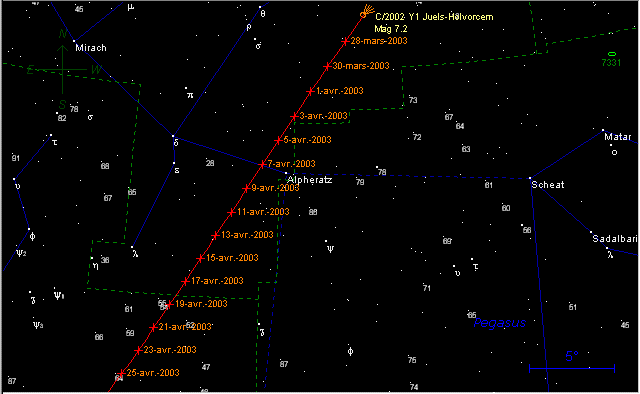Click the 25-avr.-2003 trajectory marker
This screenshot has width=640, height=394.
[x=121, y=373]
